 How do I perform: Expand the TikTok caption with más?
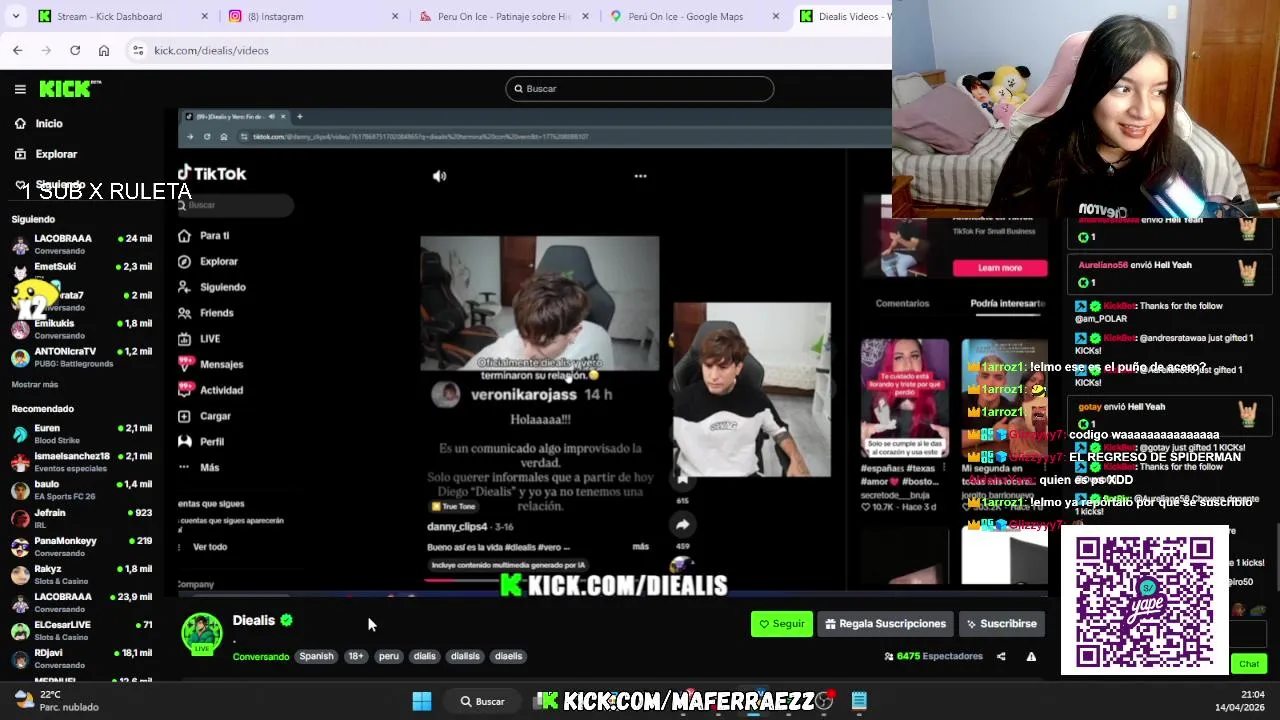click(641, 547)
